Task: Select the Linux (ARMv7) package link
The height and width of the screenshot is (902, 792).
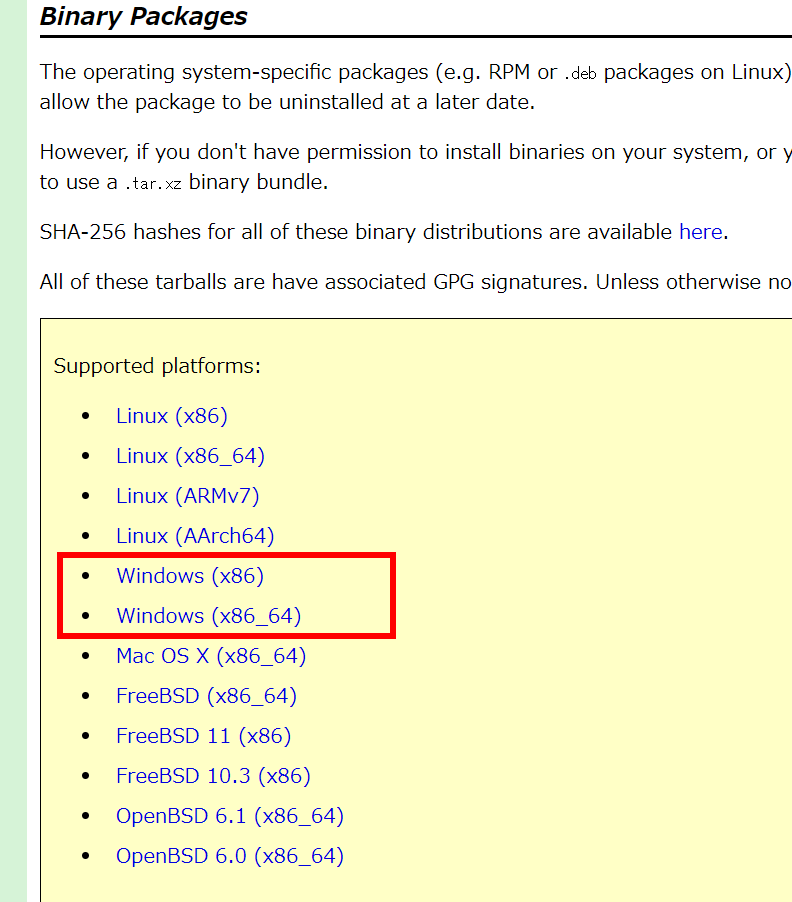Action: [188, 496]
